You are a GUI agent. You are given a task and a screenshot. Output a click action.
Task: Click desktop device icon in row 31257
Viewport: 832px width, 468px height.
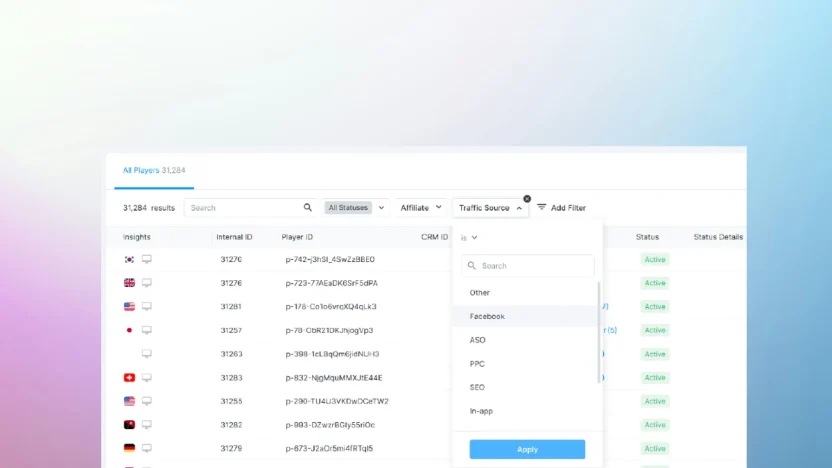147,330
